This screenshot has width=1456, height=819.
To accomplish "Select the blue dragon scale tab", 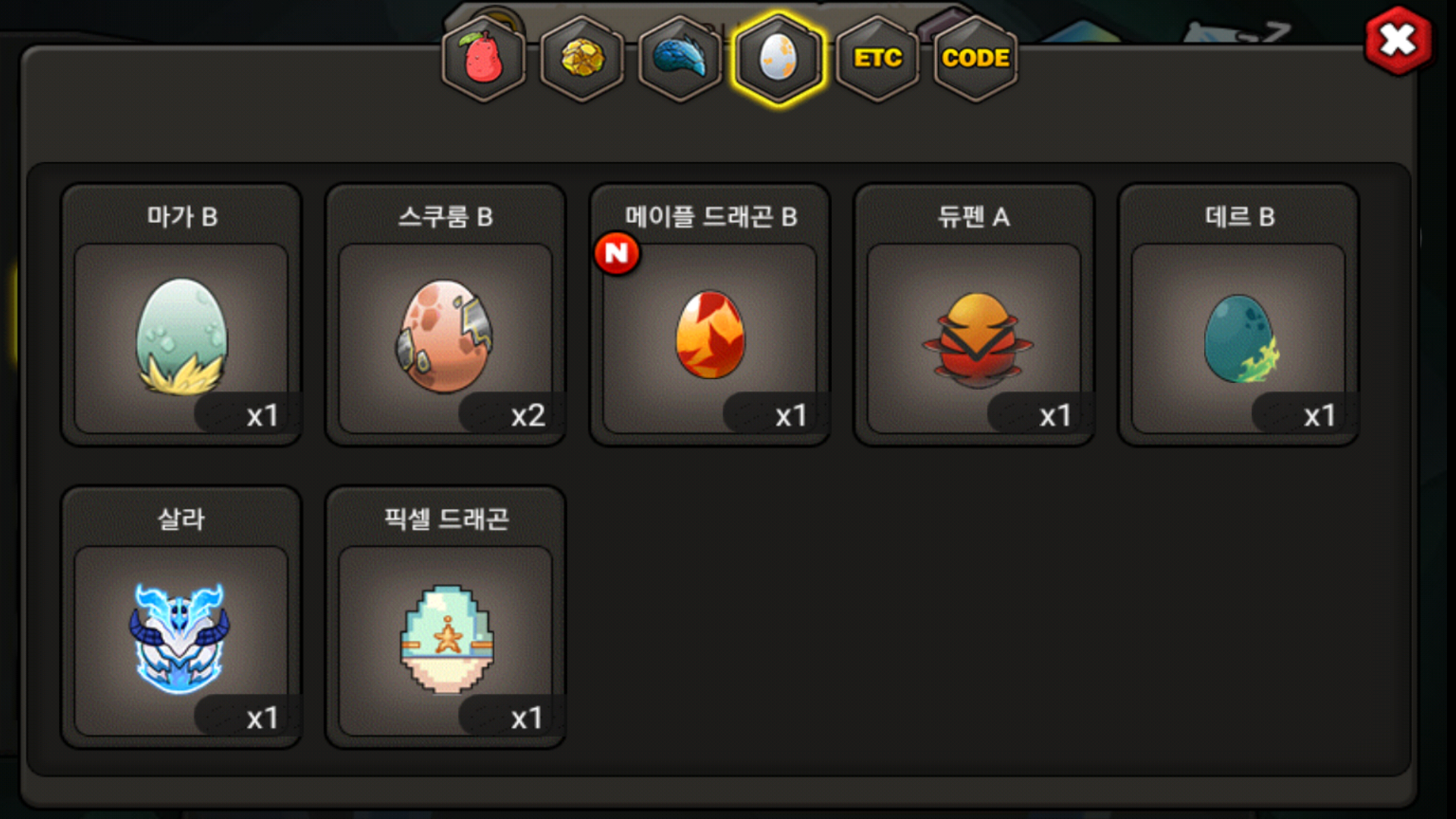I will point(679,58).
